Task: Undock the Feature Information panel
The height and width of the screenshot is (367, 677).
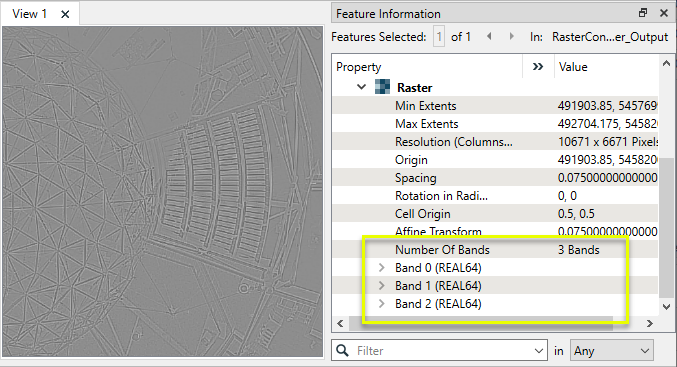Action: tap(643, 13)
